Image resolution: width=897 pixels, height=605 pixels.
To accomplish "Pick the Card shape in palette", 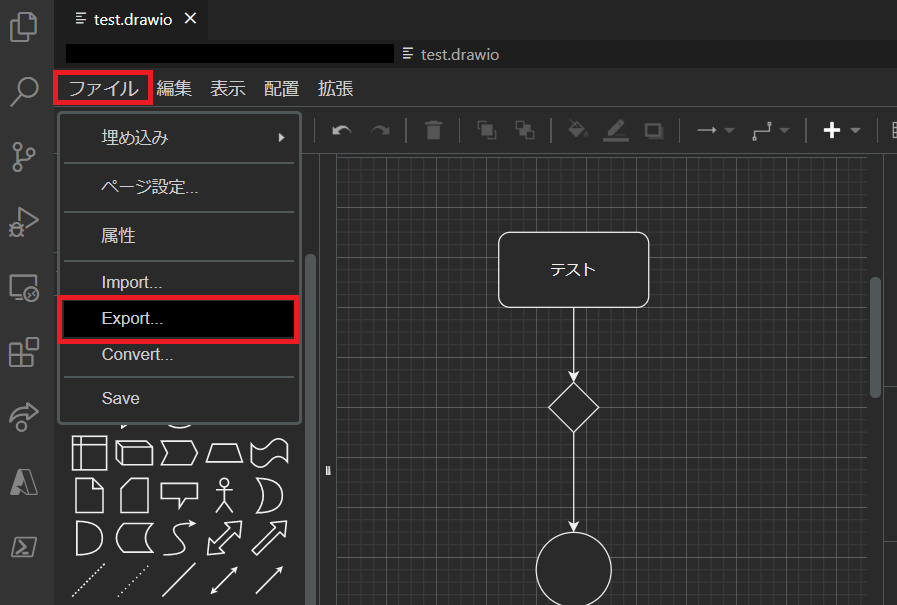I will [134, 496].
